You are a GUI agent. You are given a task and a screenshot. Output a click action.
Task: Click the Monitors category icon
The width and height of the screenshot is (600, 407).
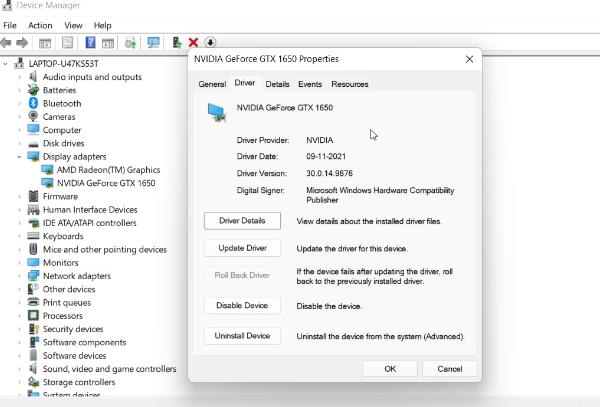(33, 262)
